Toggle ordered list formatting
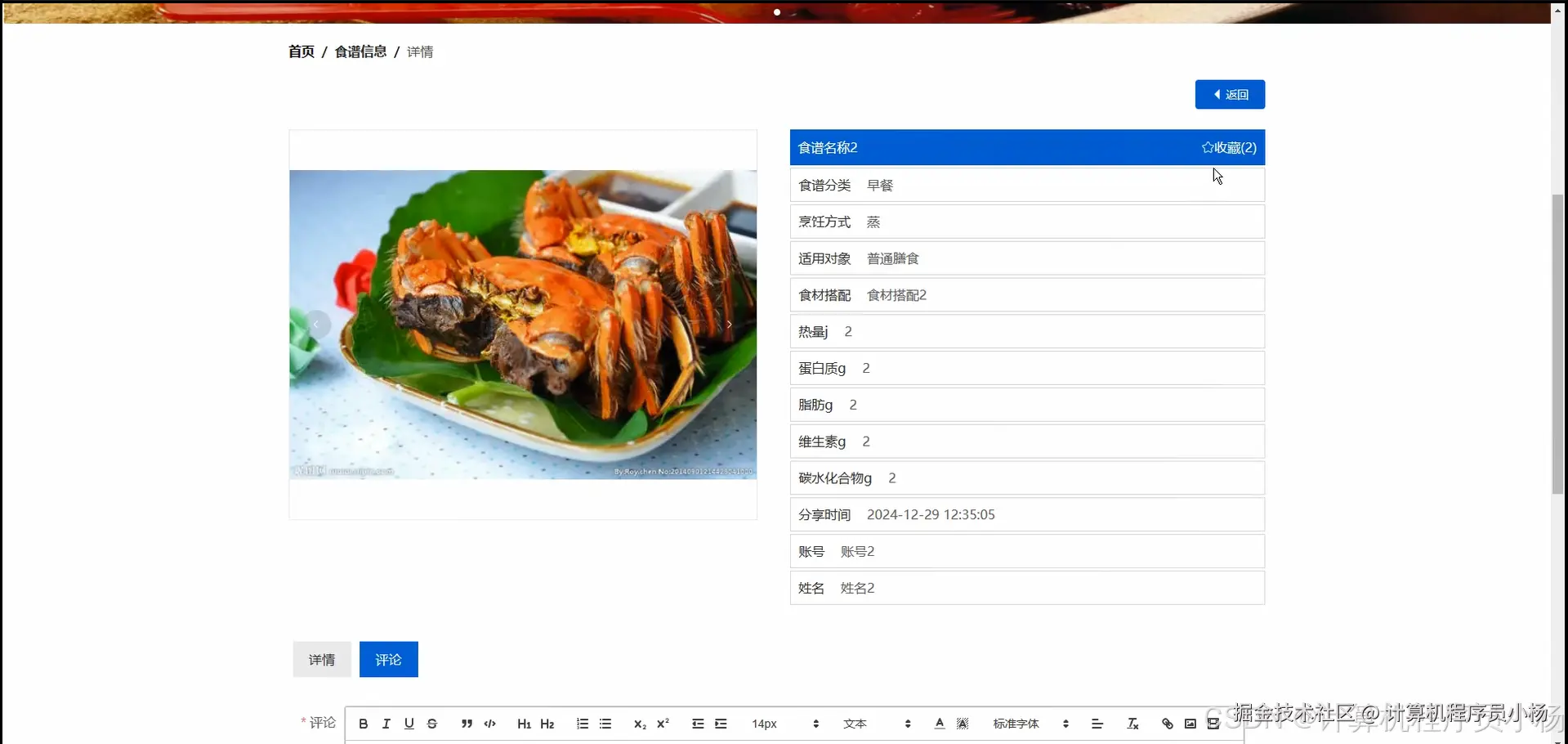The height and width of the screenshot is (744, 1568). 582,724
